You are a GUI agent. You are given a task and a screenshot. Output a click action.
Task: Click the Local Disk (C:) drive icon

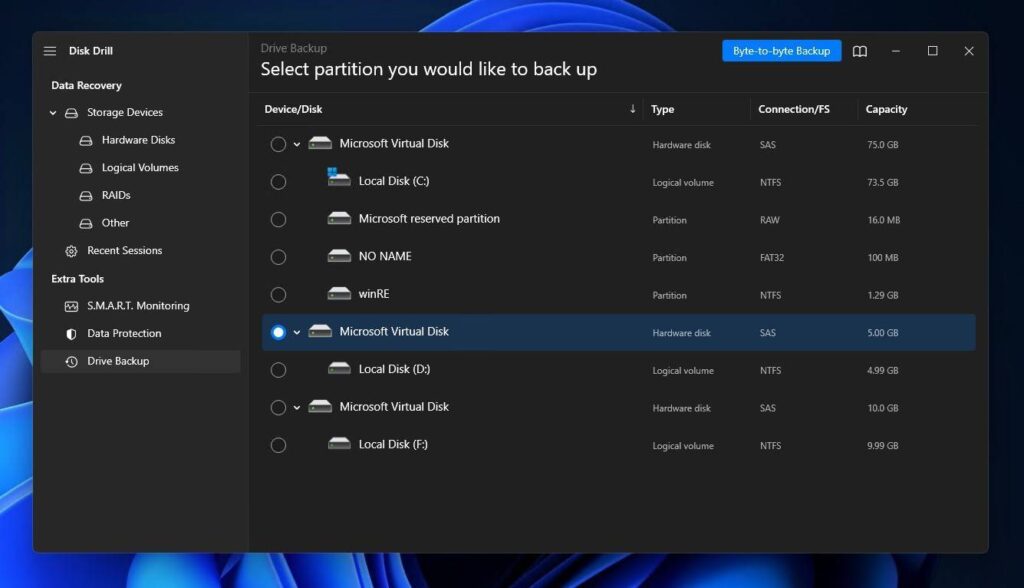[337, 180]
